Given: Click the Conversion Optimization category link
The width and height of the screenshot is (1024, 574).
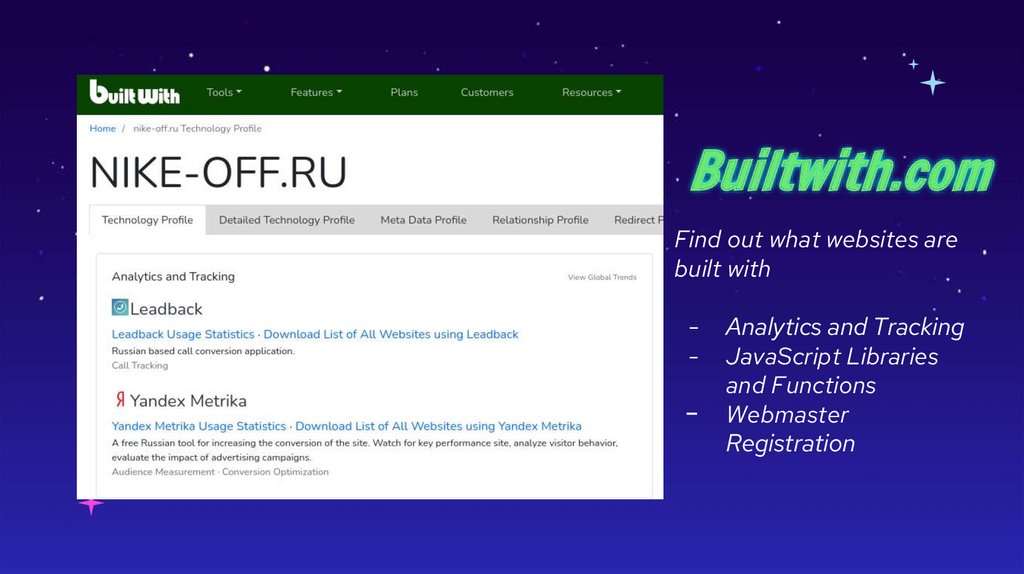Looking at the screenshot, I should coord(275,472).
